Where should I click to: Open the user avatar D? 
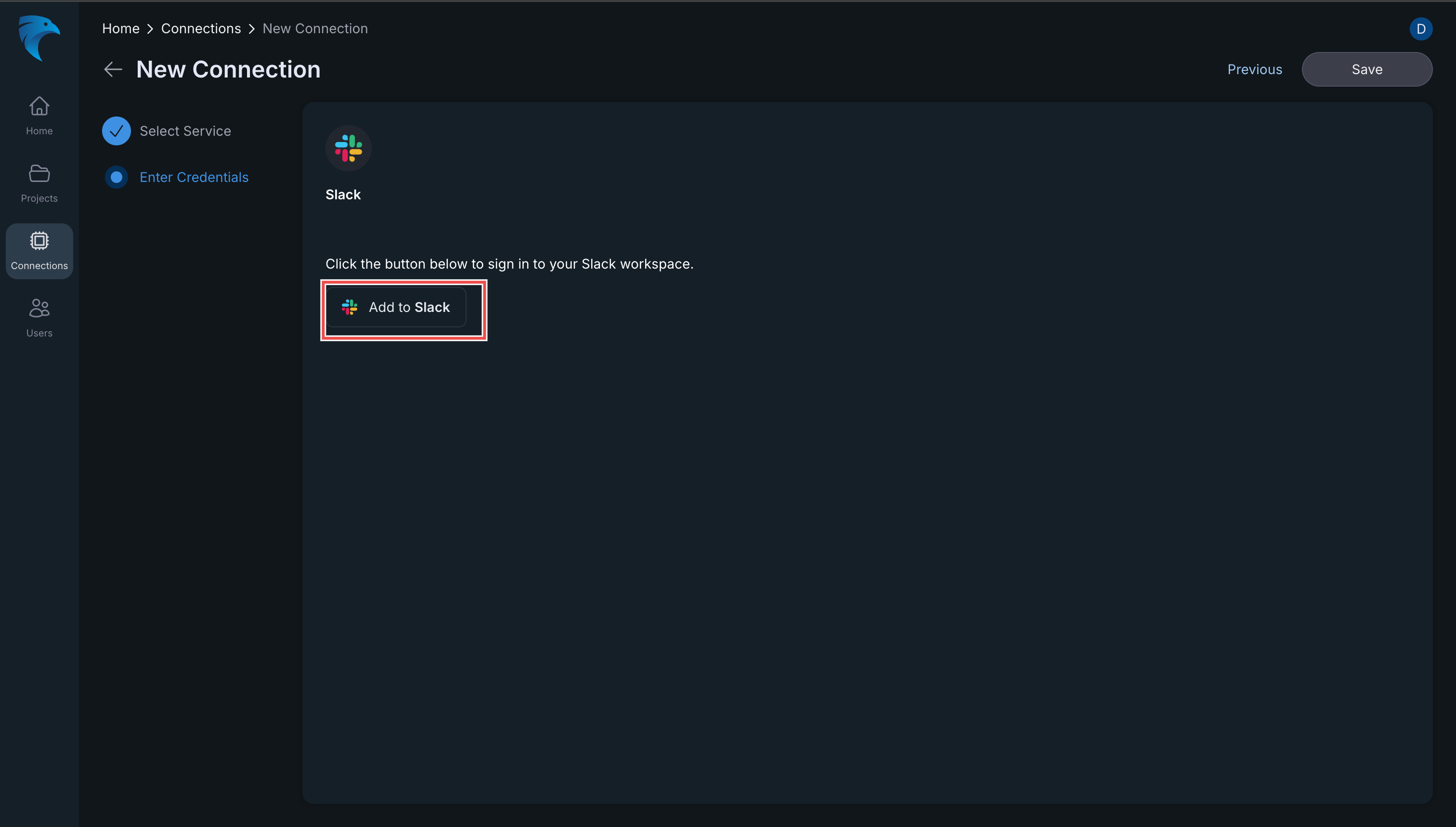point(1421,28)
